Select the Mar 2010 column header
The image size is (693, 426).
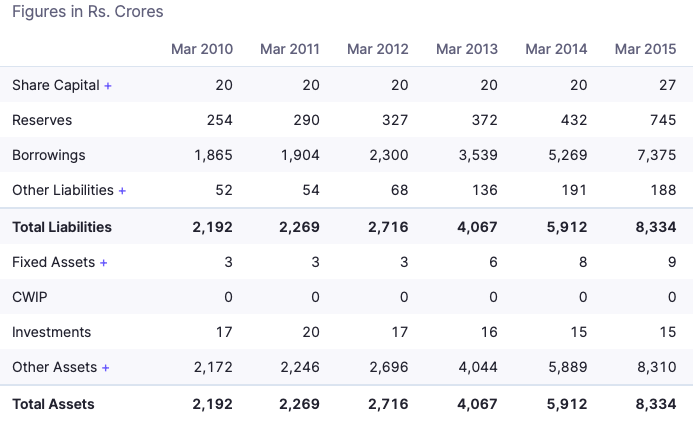pos(202,49)
